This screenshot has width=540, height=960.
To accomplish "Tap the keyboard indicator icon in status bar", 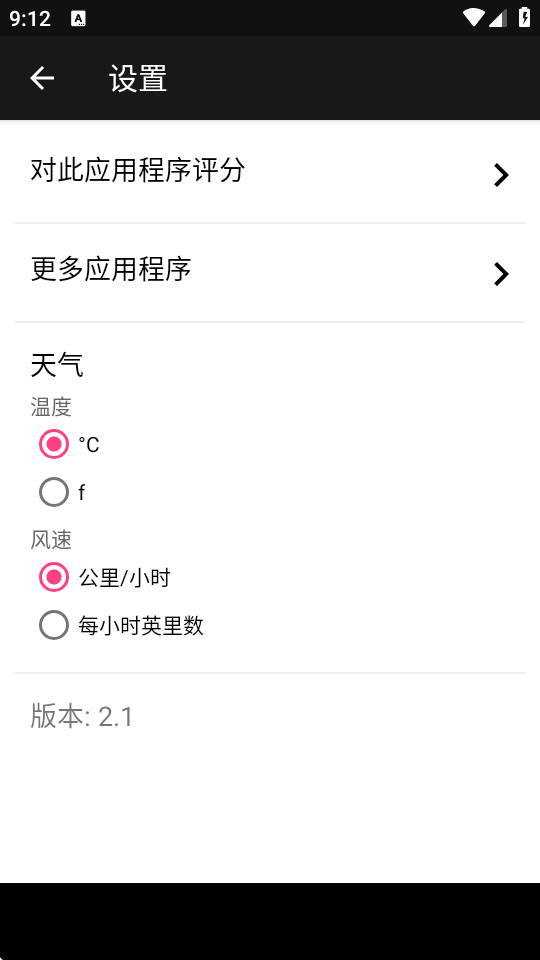I will coord(78,18).
